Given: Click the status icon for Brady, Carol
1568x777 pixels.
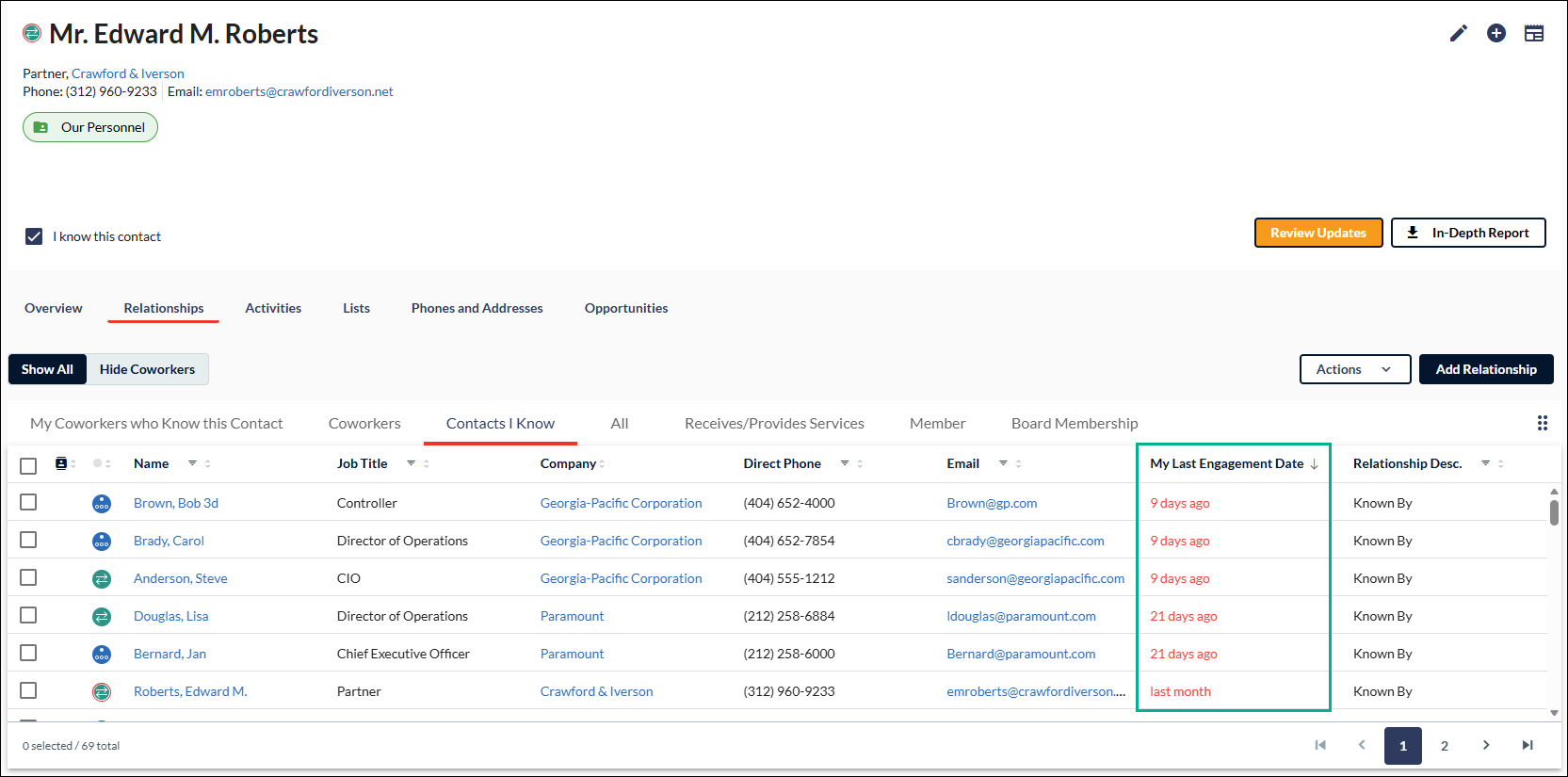Looking at the screenshot, I should [x=102, y=542].
